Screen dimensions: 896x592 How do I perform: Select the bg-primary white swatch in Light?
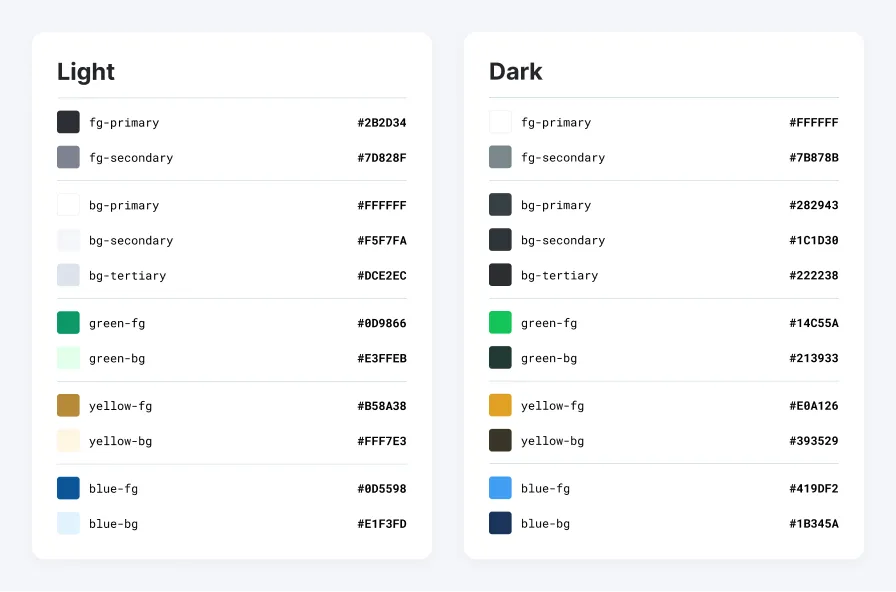coord(66,205)
